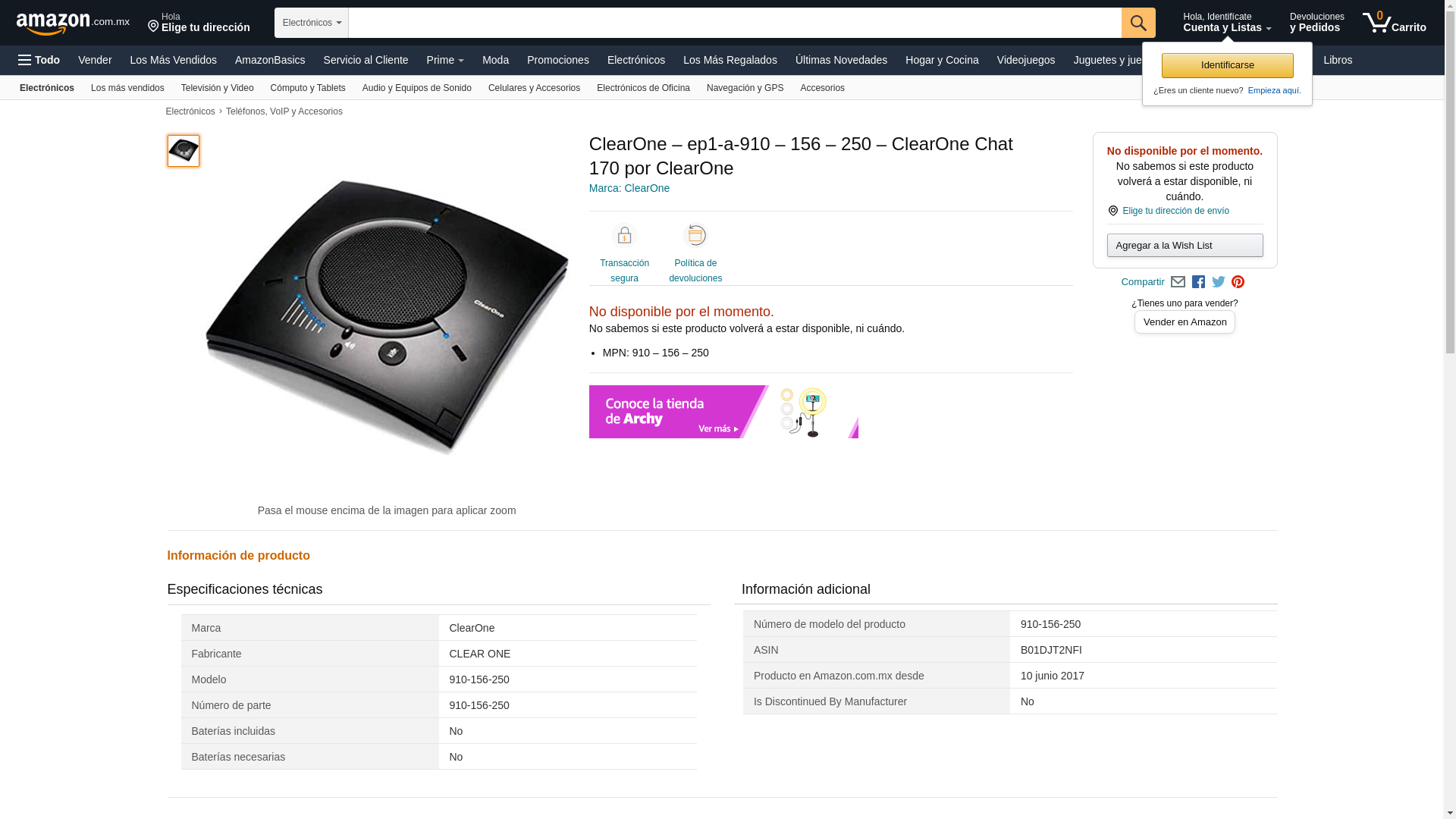Viewport: 1456px width, 819px height.
Task: Click into the search text field
Action: pos(734,23)
